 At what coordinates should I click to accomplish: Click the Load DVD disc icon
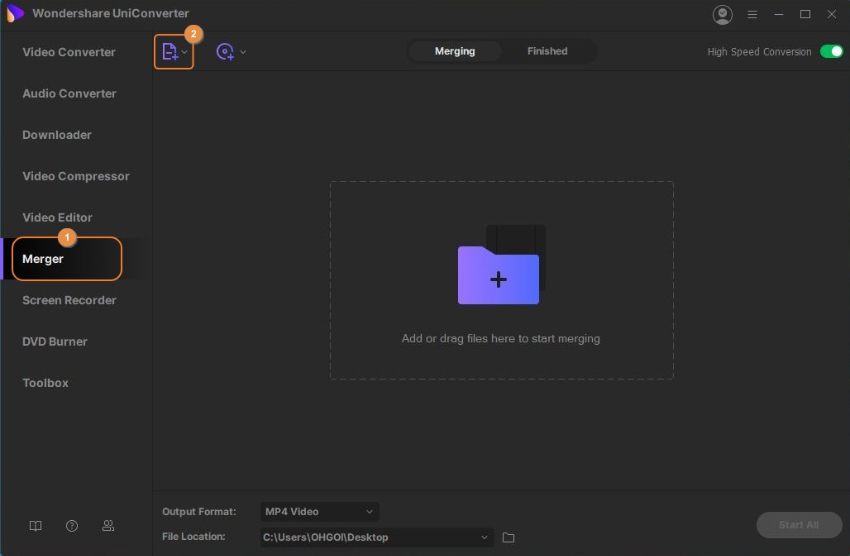[x=225, y=52]
